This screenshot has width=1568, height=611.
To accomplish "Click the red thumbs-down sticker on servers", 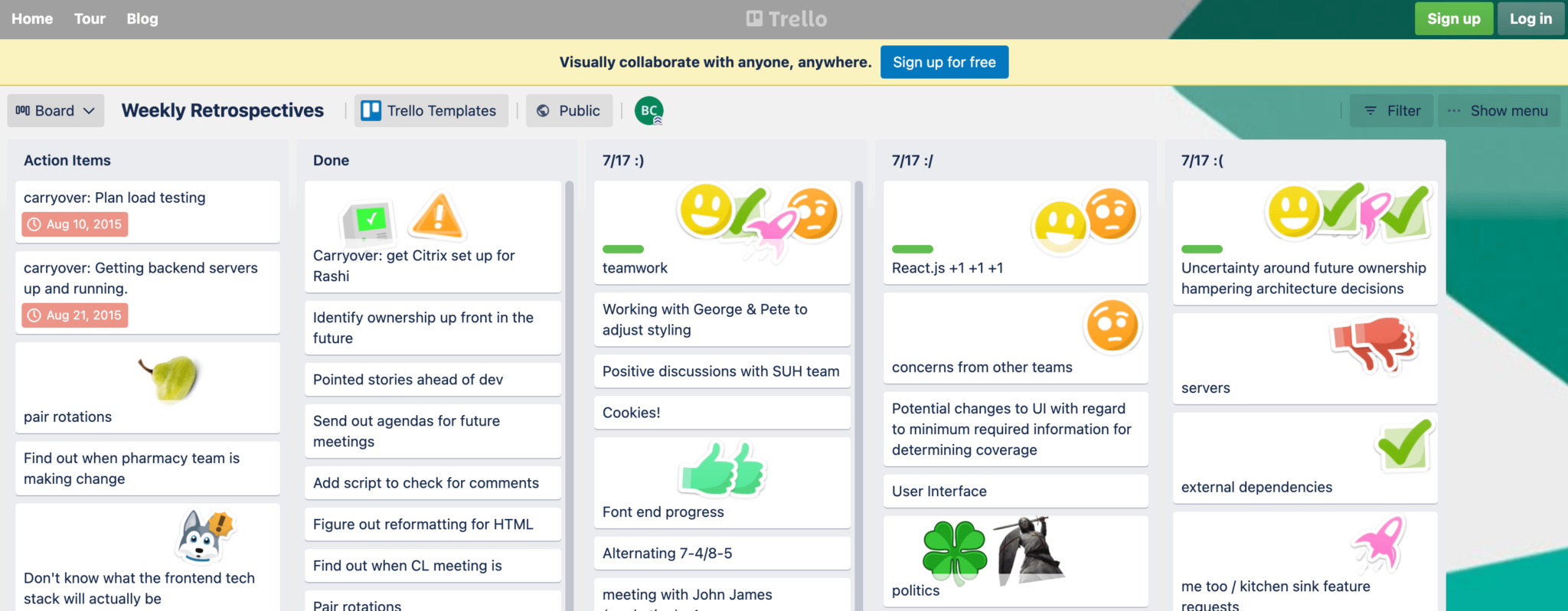I will coord(1374,344).
